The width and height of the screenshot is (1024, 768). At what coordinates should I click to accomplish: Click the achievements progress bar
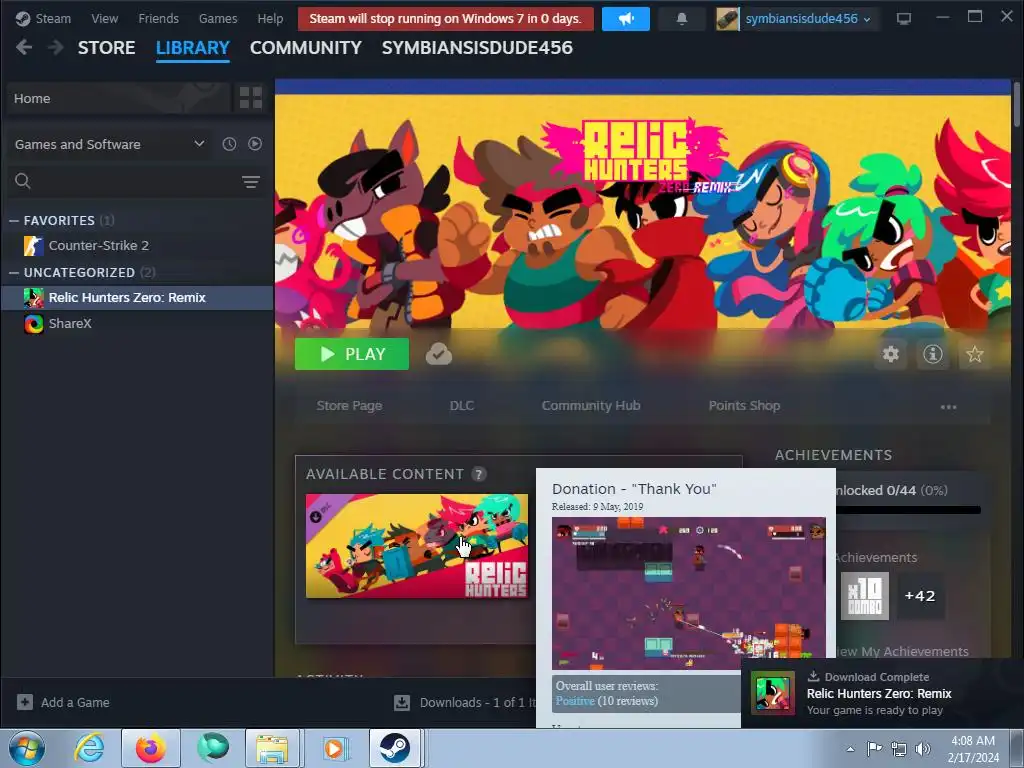[908, 510]
